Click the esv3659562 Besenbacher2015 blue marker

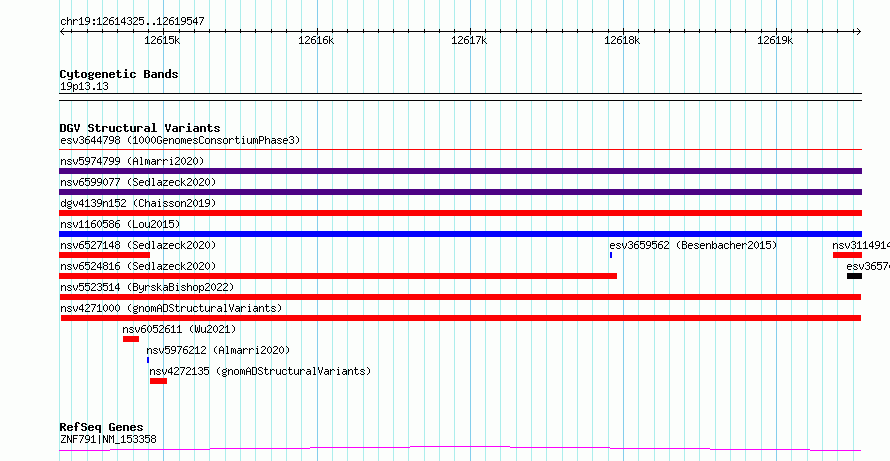tap(611, 255)
